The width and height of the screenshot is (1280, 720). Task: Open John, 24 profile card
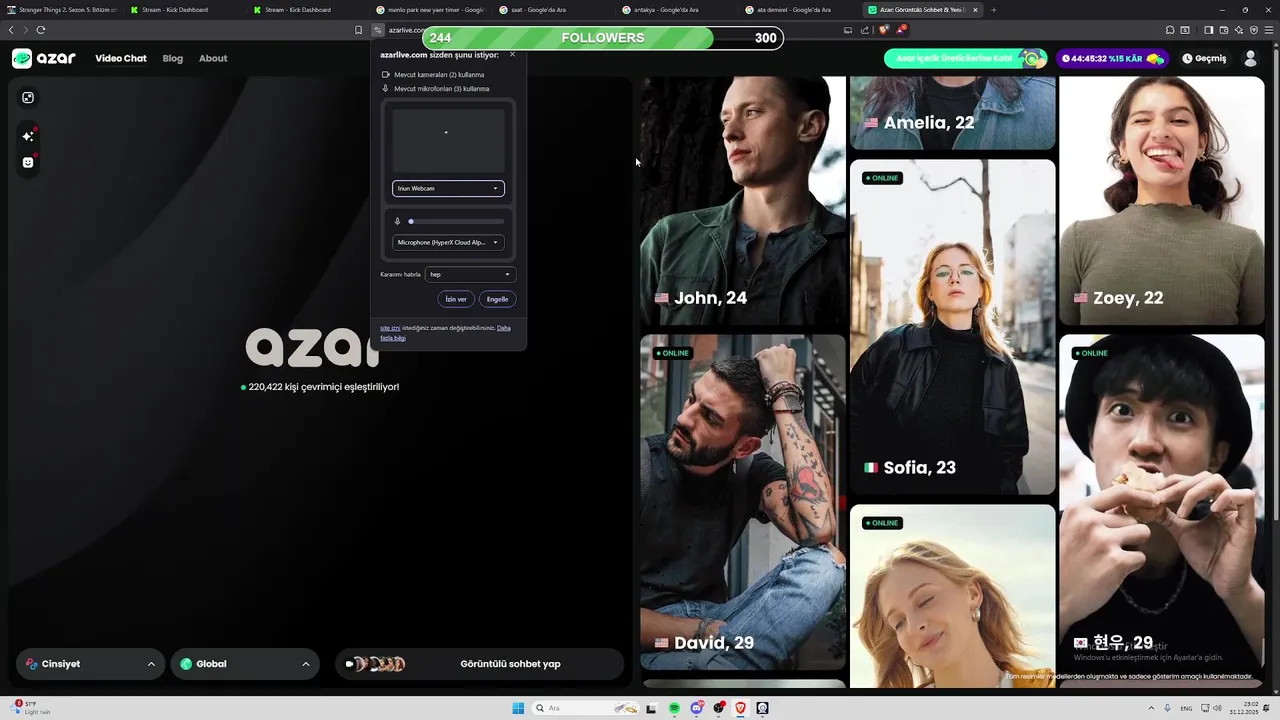tap(743, 201)
